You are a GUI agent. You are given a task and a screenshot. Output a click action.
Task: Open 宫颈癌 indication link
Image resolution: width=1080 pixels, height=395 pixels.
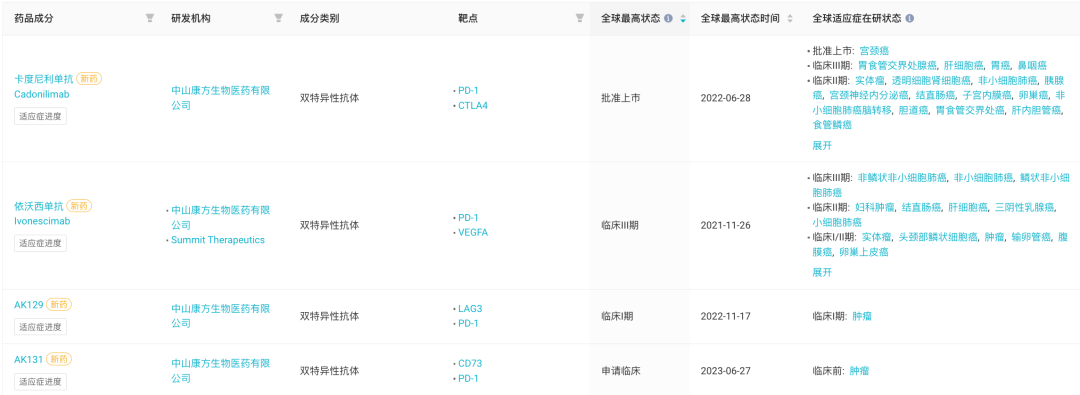pyautogui.click(x=874, y=51)
